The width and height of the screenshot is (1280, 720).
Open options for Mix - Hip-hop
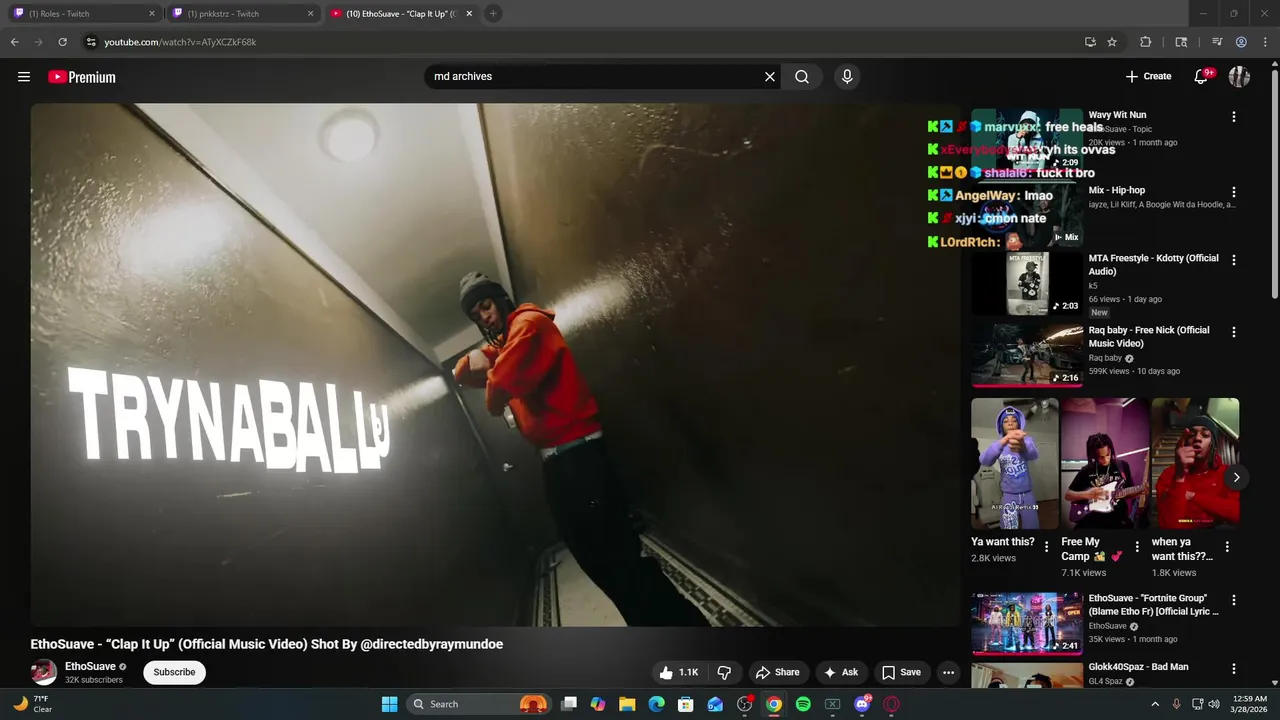tap(1233, 192)
